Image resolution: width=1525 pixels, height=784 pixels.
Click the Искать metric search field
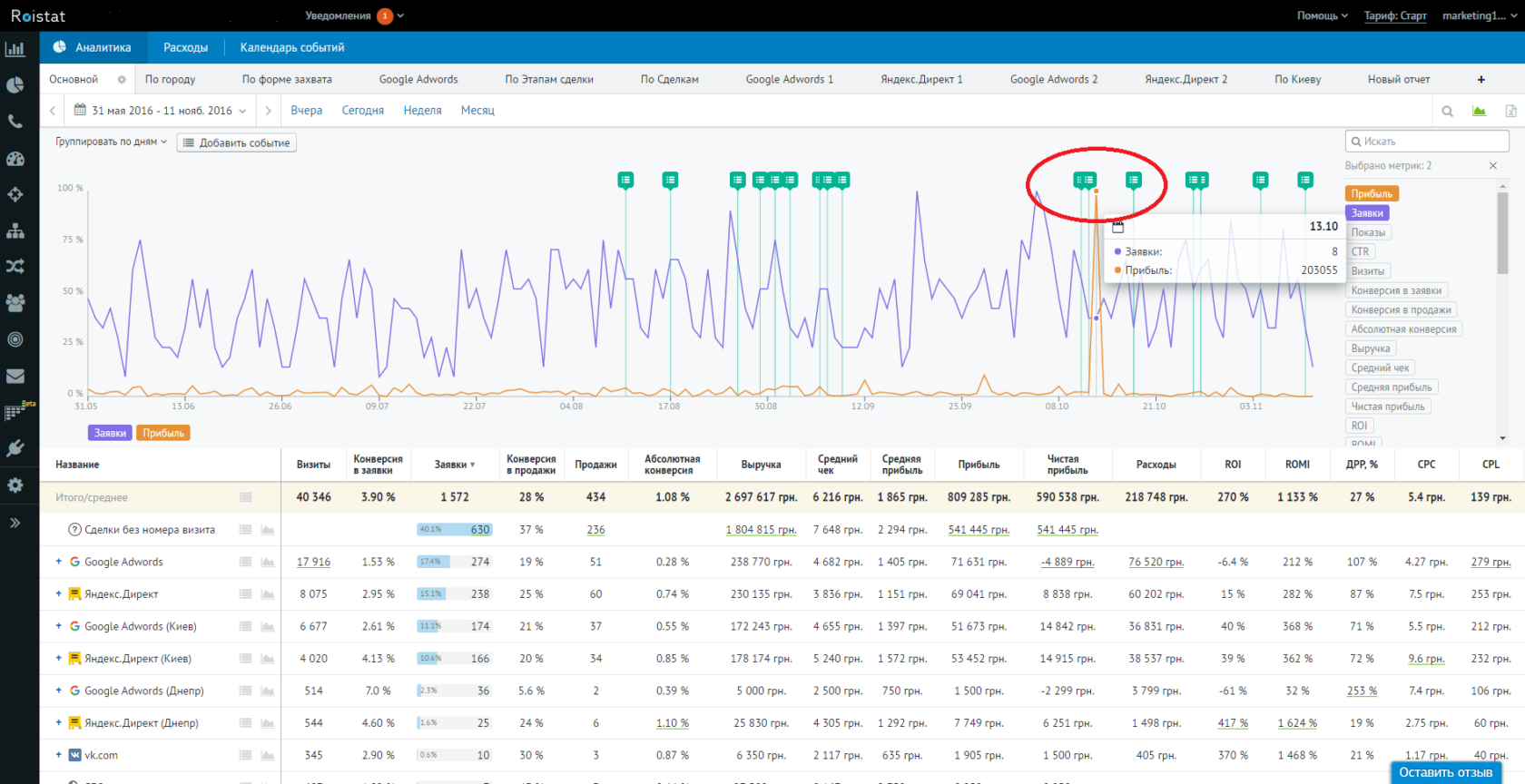(1426, 142)
